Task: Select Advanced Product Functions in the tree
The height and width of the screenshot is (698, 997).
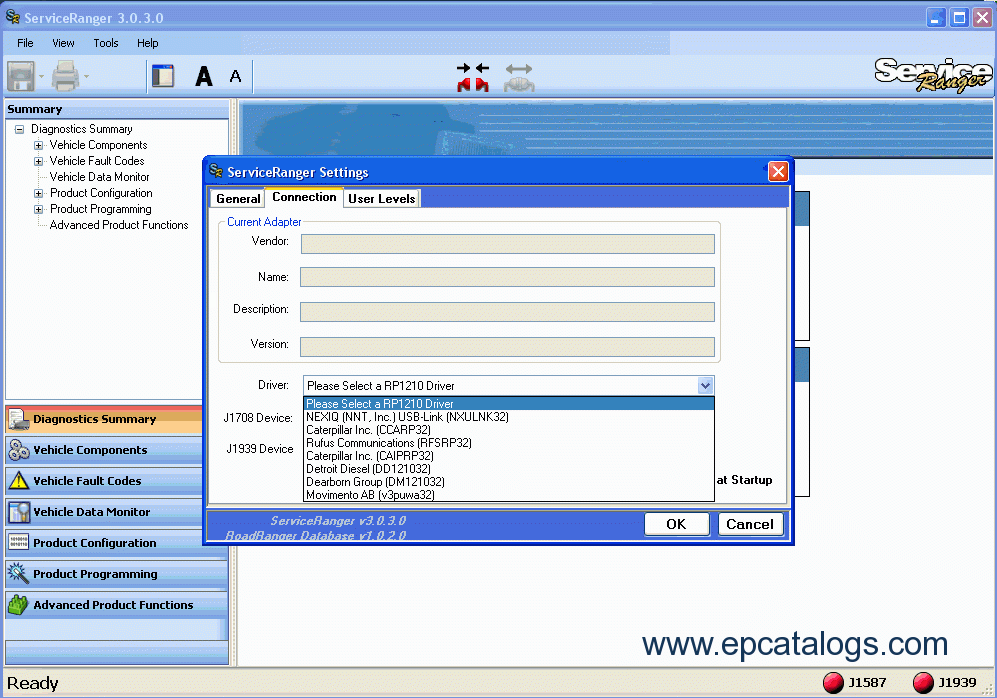Action: (119, 225)
